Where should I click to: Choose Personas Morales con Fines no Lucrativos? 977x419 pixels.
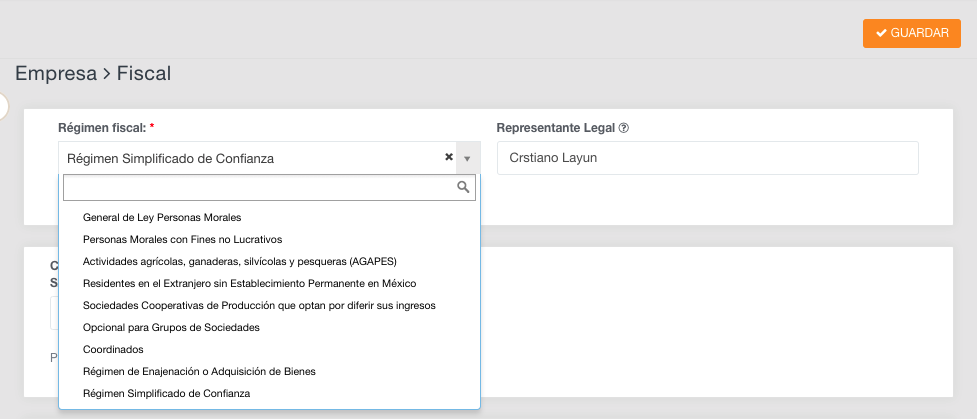coord(183,239)
